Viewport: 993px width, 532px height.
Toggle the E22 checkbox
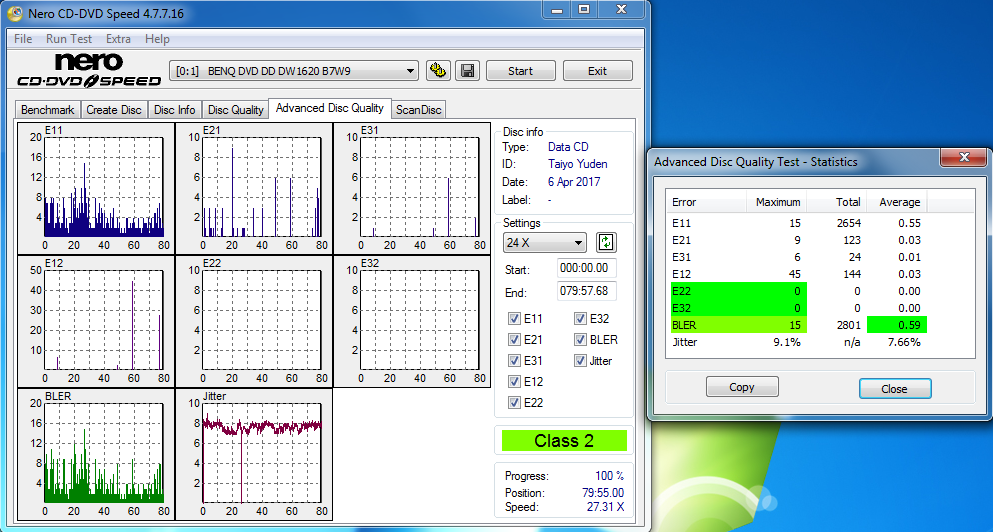click(514, 403)
